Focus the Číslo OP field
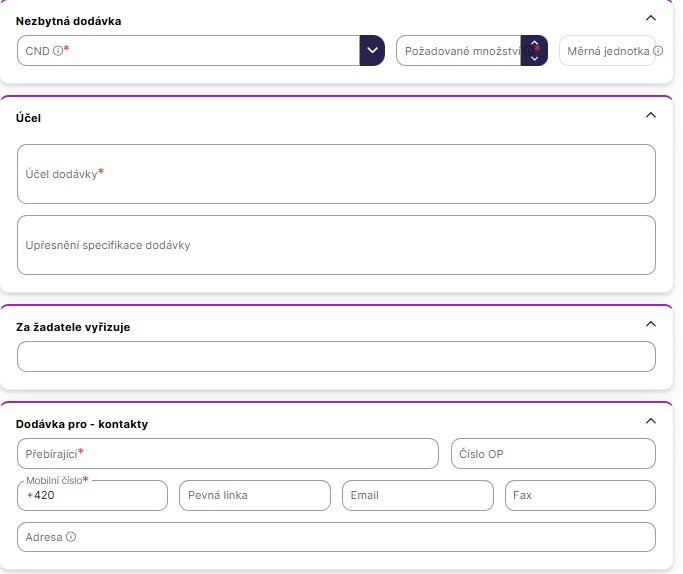The image size is (683, 574). (x=553, y=453)
